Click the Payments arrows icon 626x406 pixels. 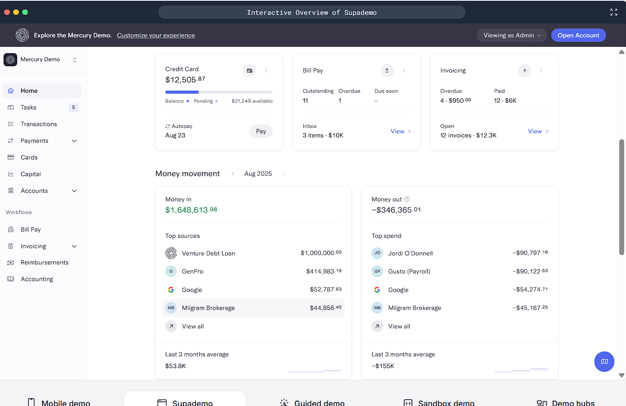tap(11, 141)
